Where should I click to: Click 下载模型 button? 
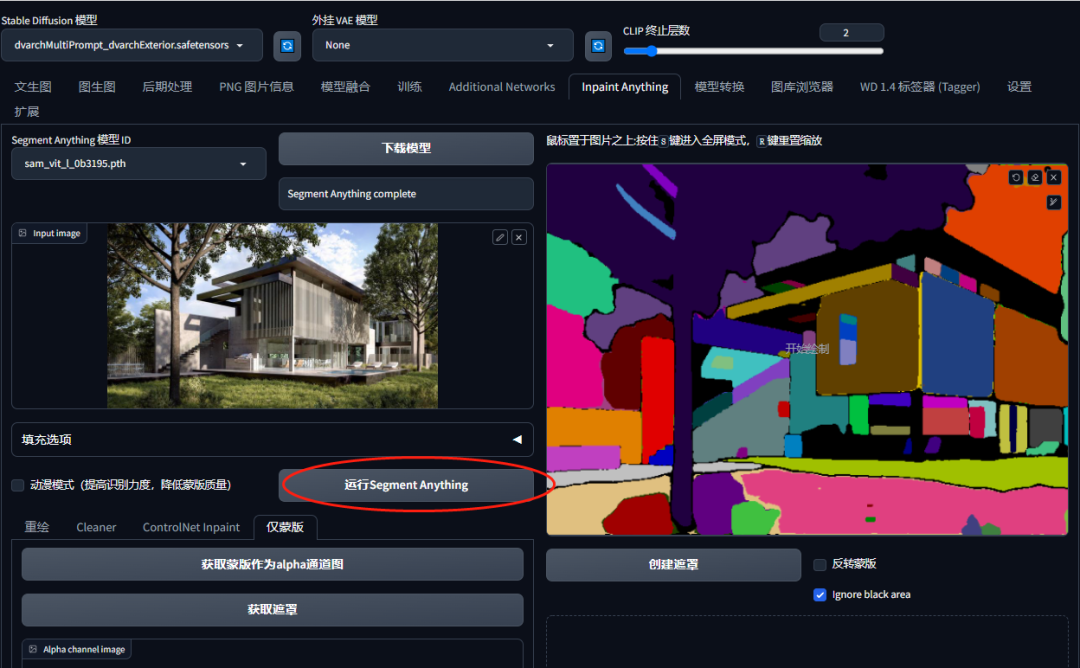click(x=406, y=148)
